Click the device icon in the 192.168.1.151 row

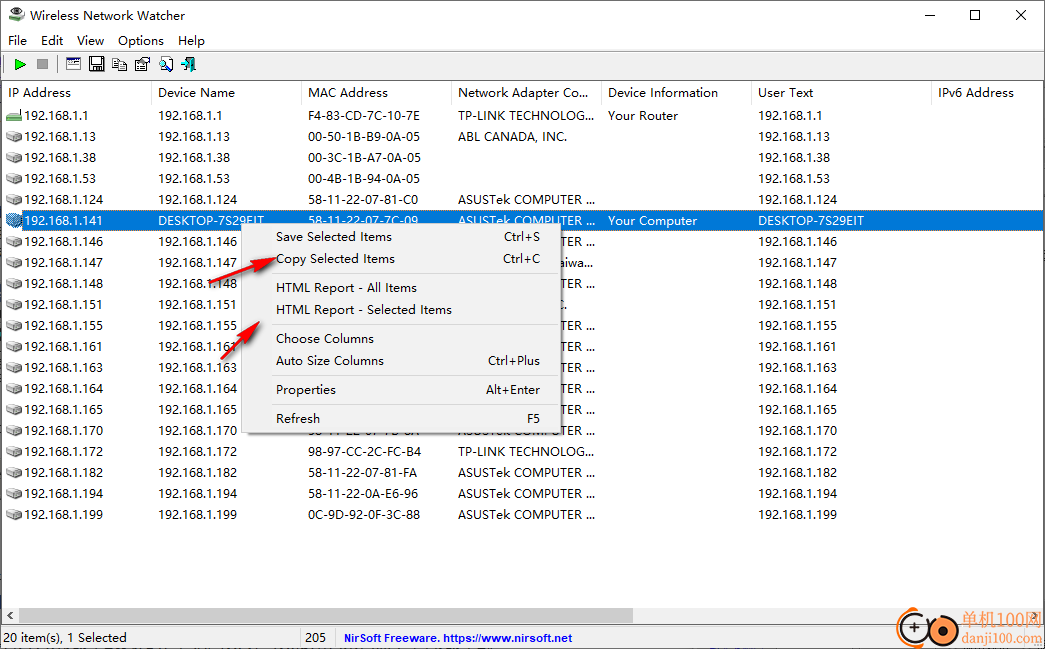14,305
